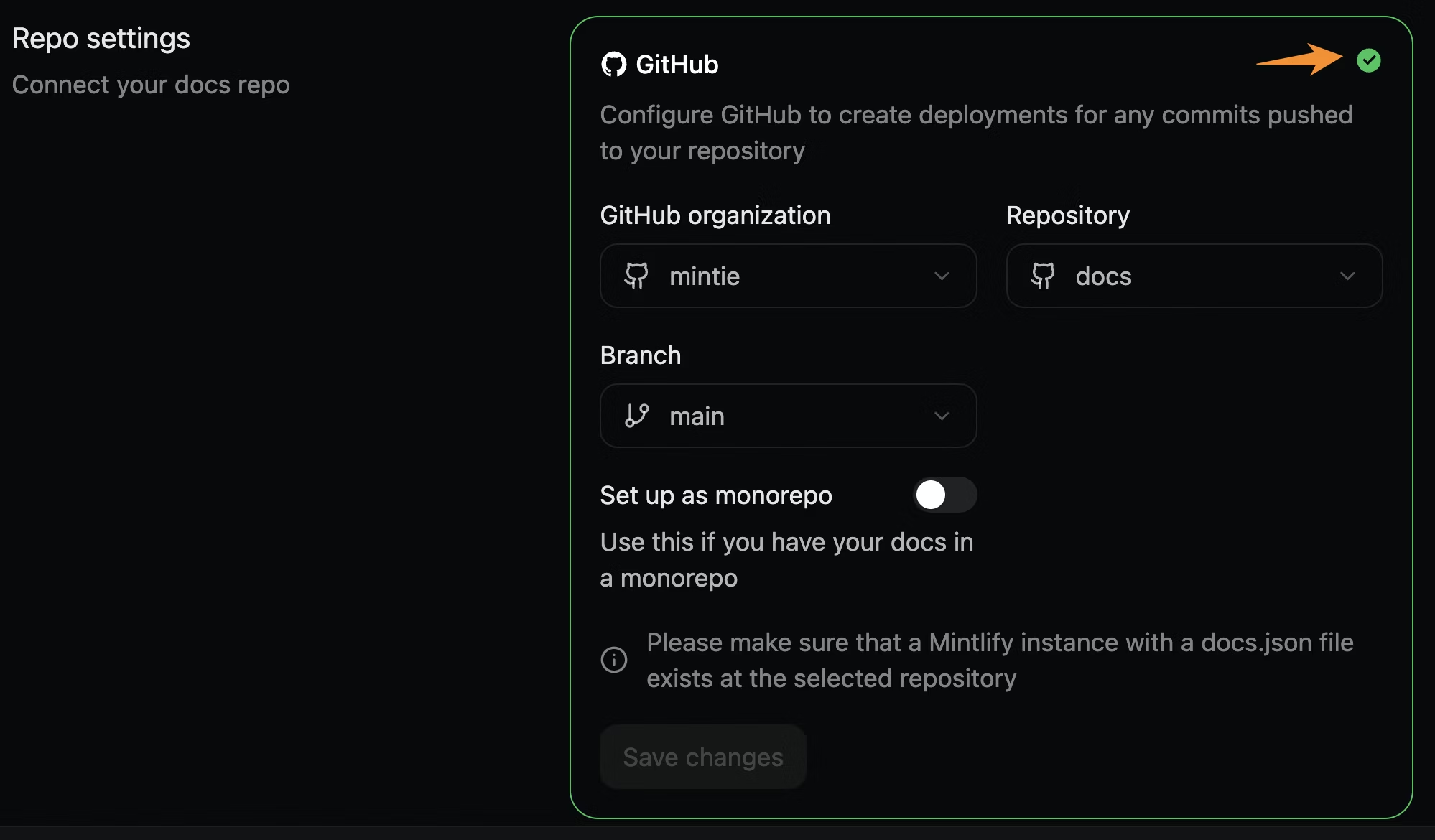This screenshot has height=840, width=1435.
Task: Select the Repo settings heading
Action: [x=101, y=37]
